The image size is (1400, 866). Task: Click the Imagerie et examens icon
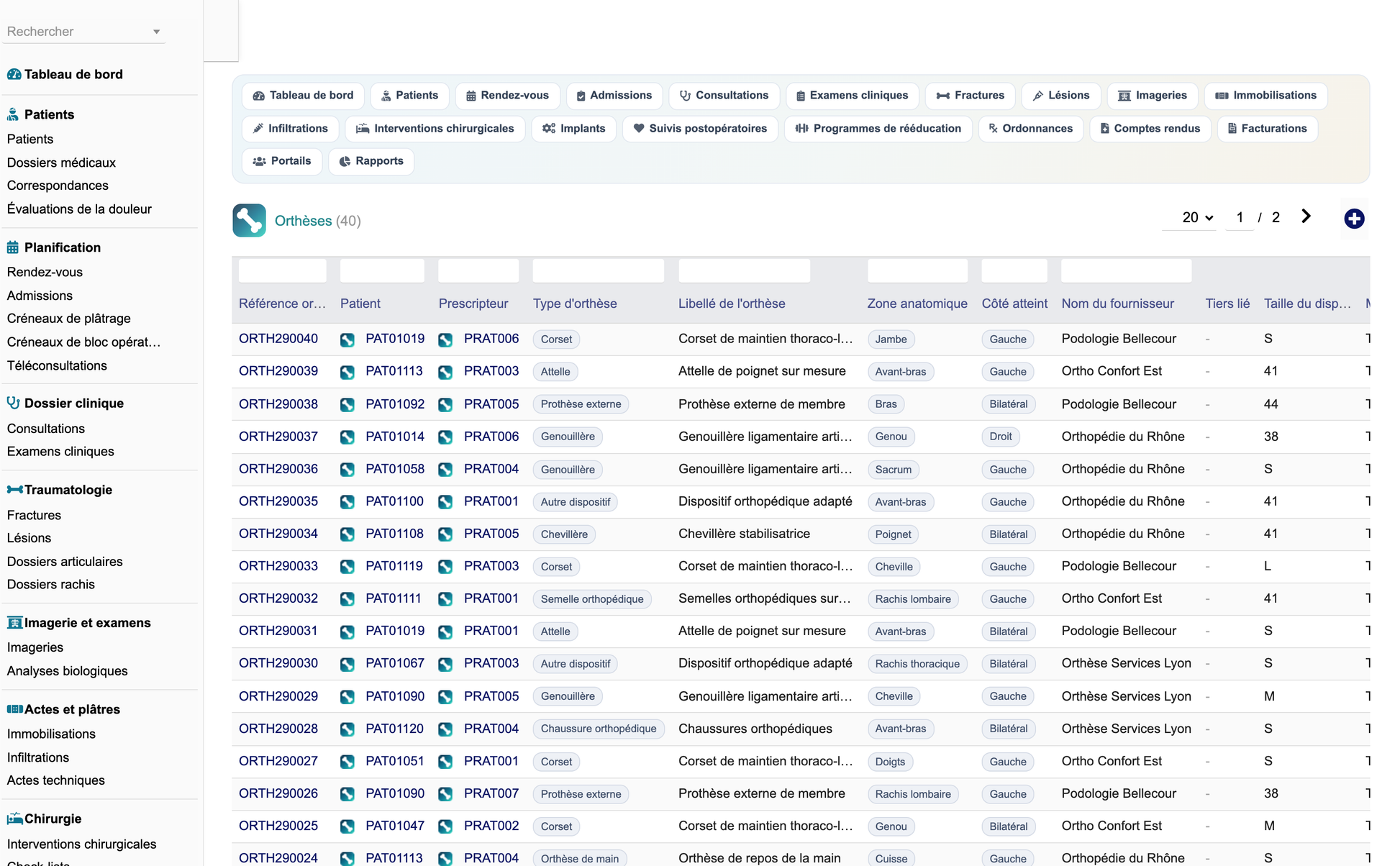tap(14, 623)
